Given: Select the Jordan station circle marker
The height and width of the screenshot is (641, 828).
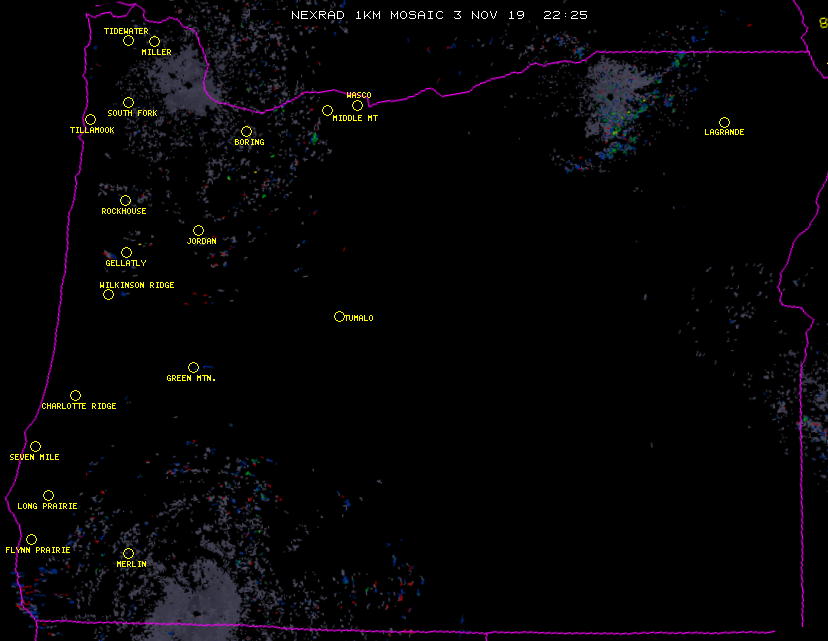Looking at the screenshot, I should tap(198, 231).
